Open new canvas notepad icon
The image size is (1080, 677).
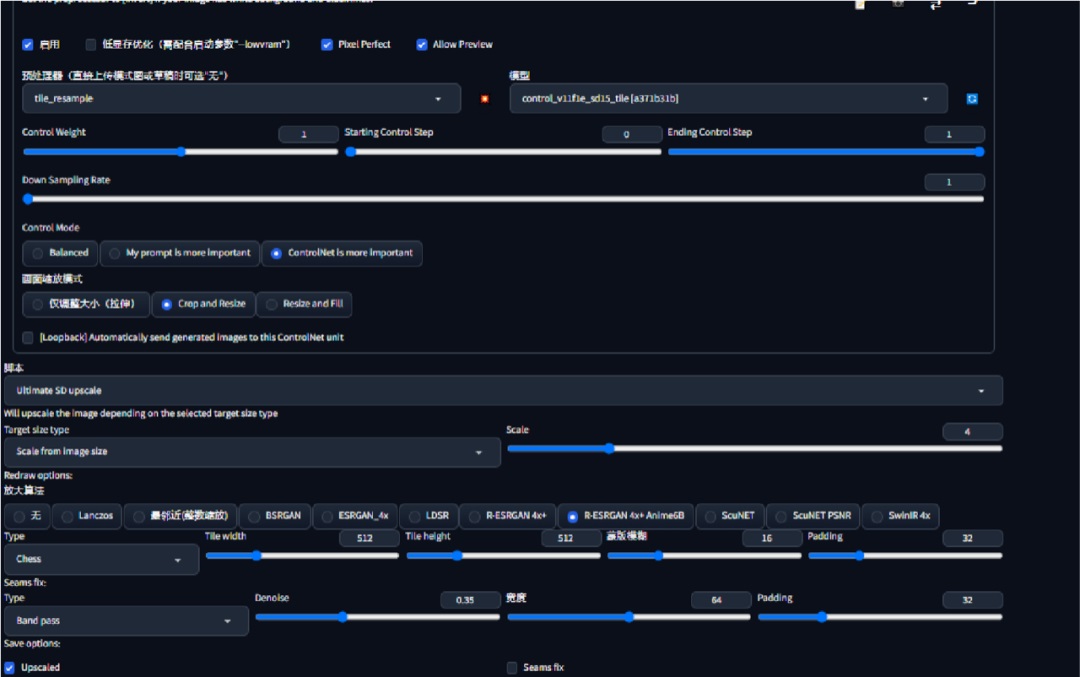point(860,4)
